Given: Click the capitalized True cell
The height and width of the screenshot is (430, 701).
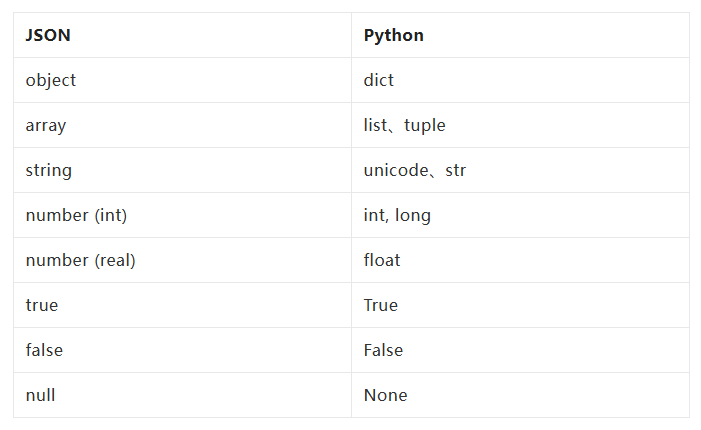Looking at the screenshot, I should [520, 305].
